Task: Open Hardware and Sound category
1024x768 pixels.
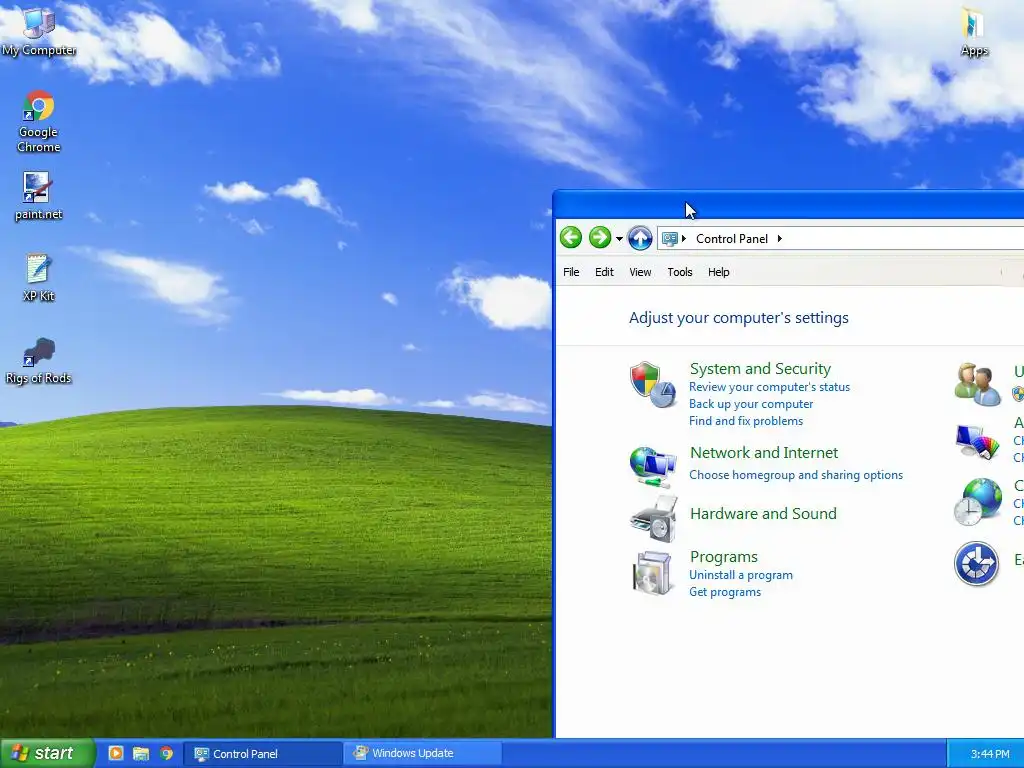Action: (x=763, y=514)
